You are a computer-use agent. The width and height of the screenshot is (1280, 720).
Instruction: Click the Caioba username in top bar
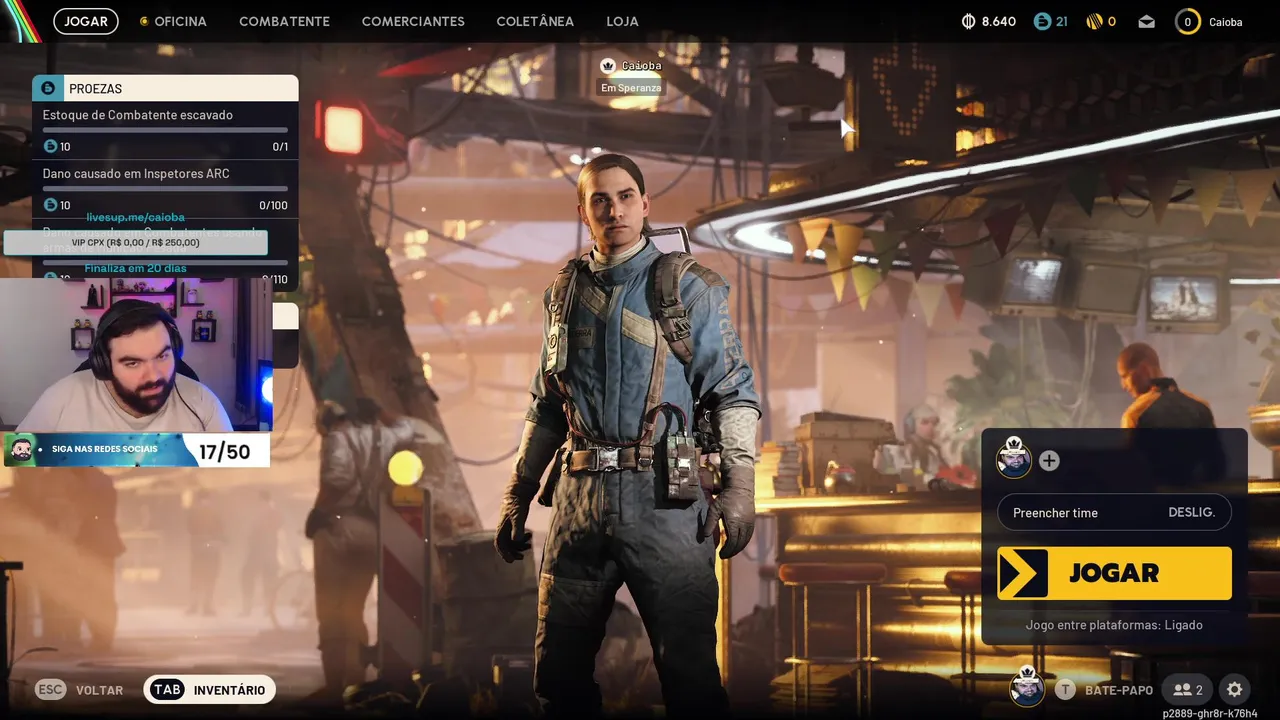[1225, 22]
